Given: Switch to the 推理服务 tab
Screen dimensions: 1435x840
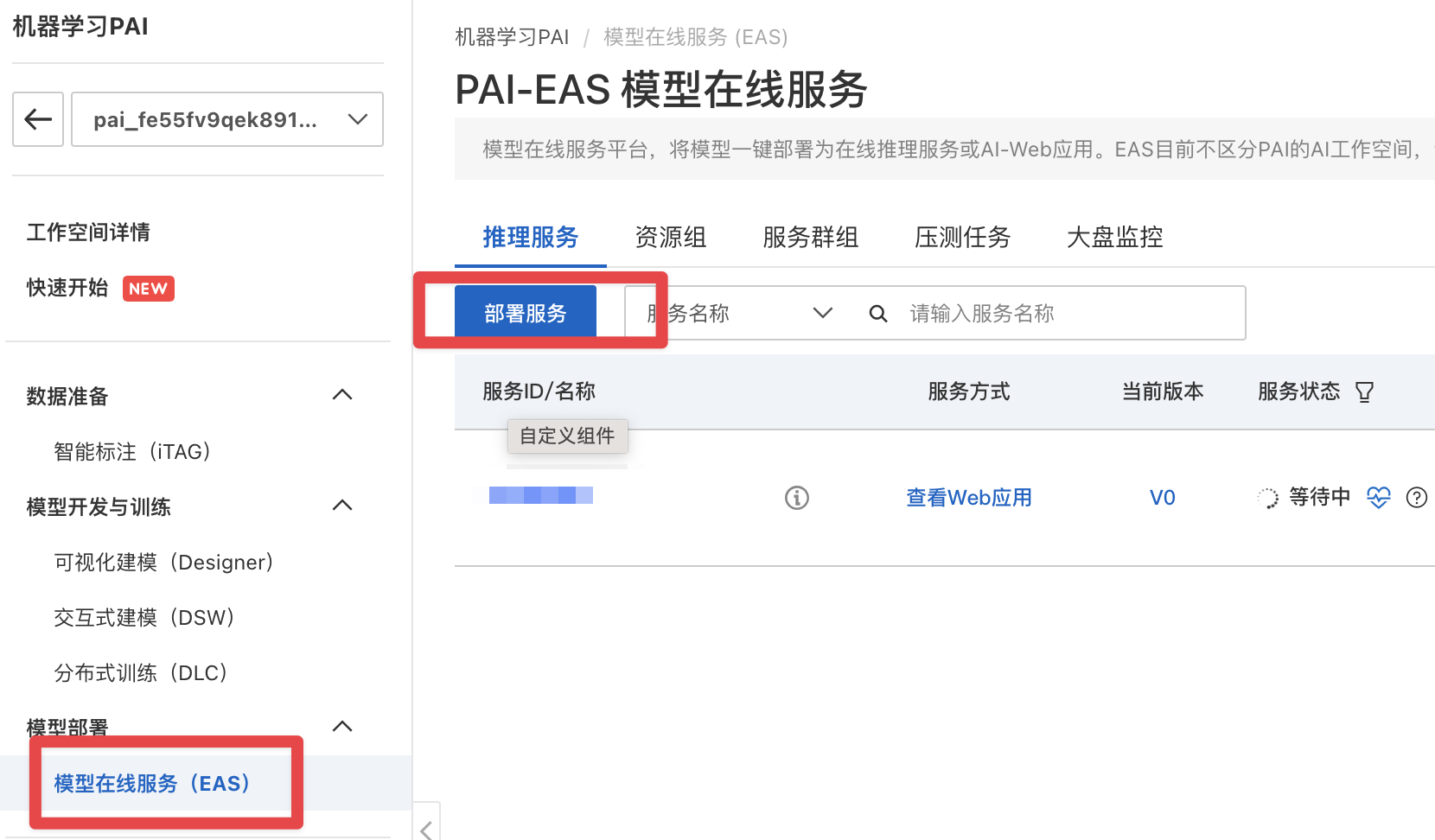Looking at the screenshot, I should (531, 238).
